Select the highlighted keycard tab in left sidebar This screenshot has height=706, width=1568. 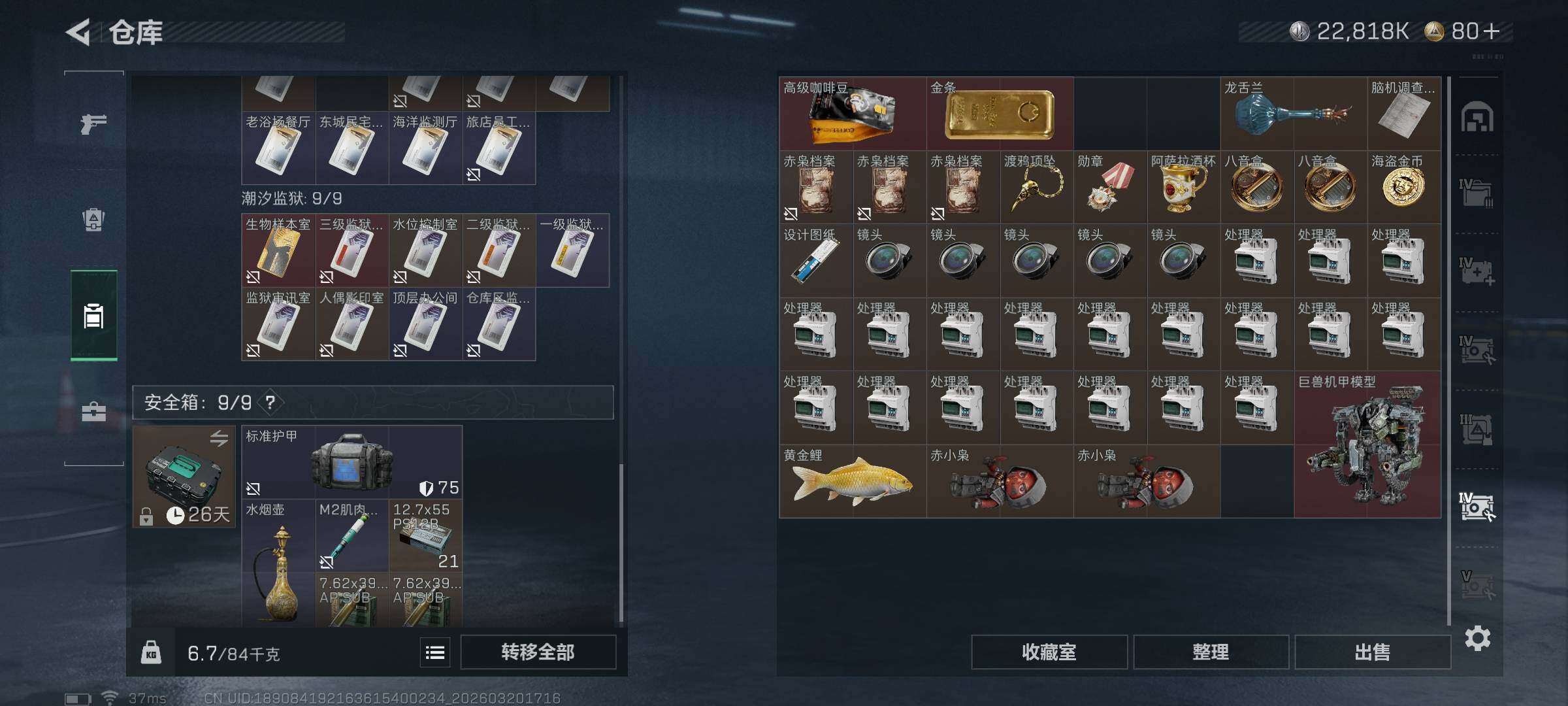click(x=93, y=316)
